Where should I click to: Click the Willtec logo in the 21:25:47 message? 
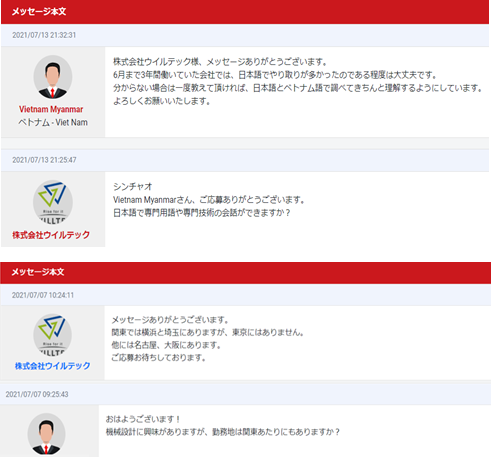pos(53,202)
